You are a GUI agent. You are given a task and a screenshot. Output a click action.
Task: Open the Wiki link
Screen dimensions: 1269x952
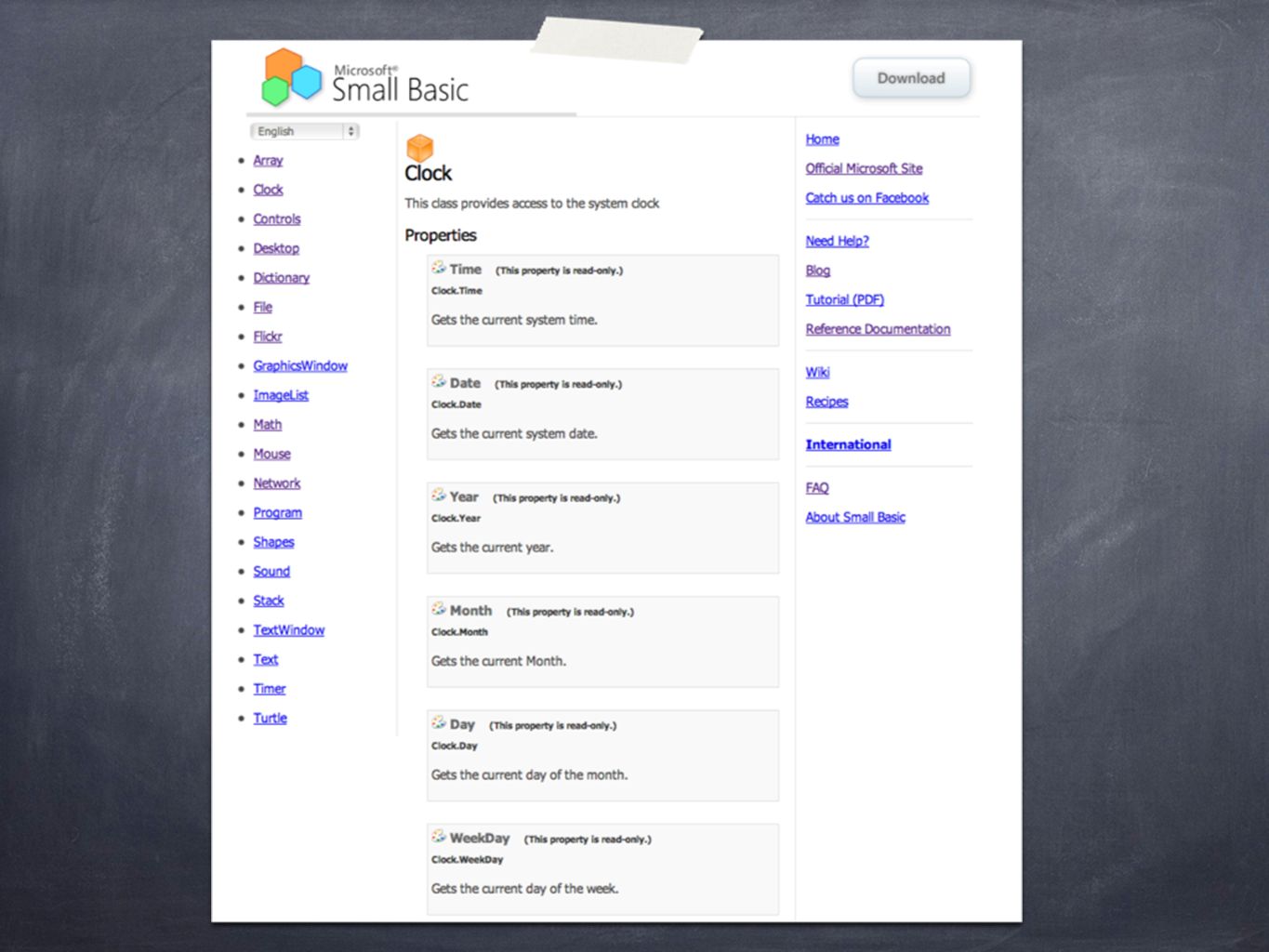pos(817,372)
